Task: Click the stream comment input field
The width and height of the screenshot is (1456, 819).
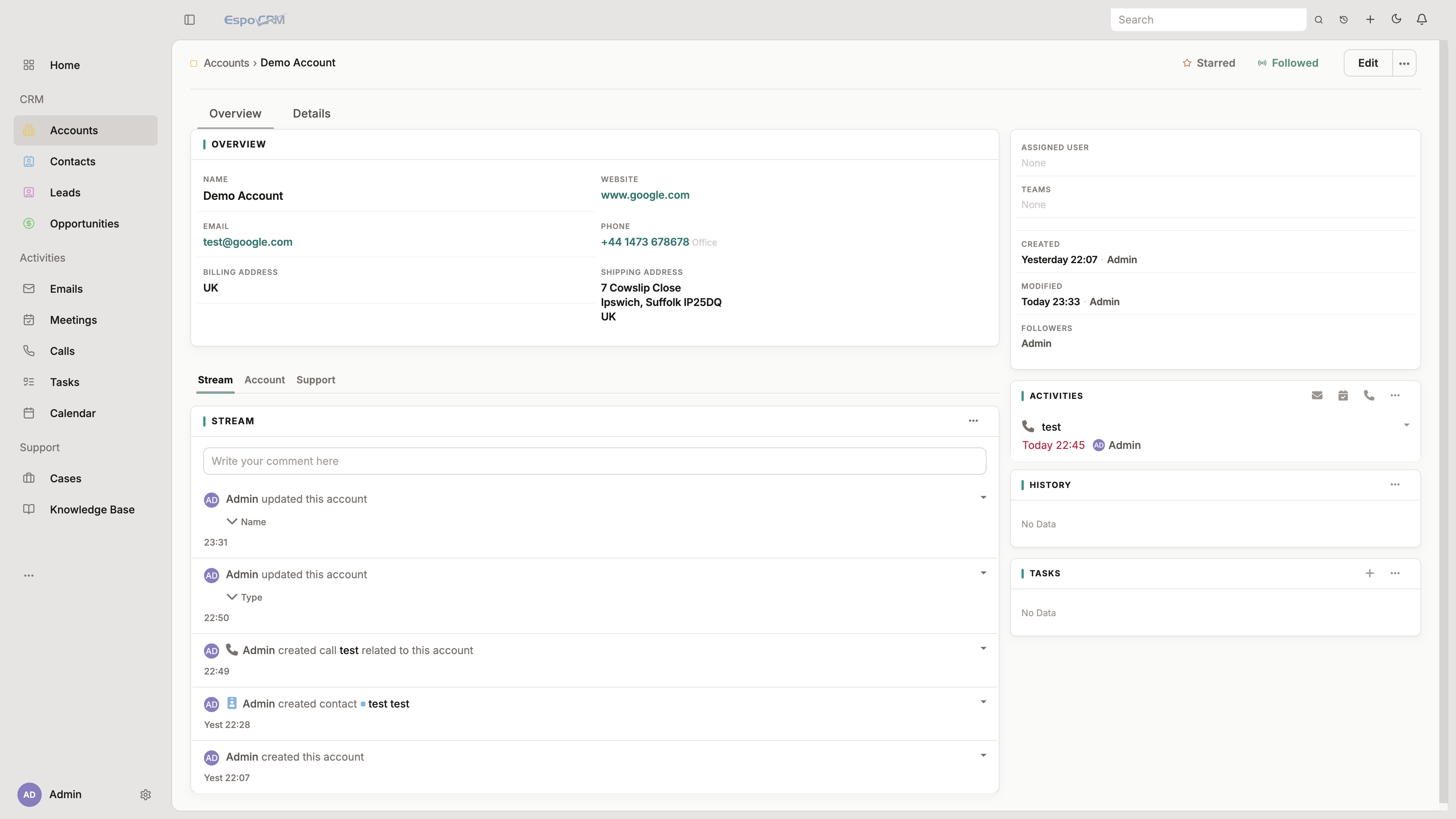Action: pyautogui.click(x=595, y=461)
